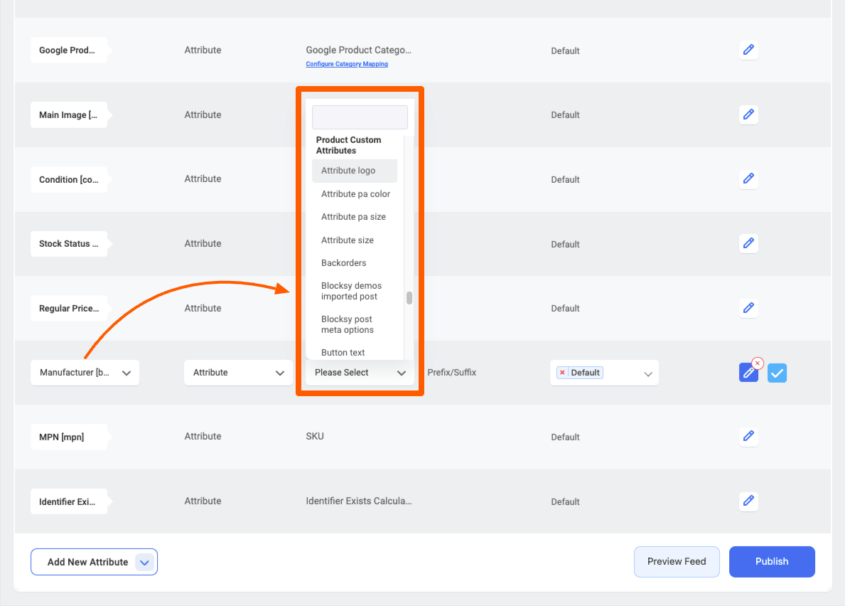
Task: Click Add New Attribute button
Action: coord(94,562)
